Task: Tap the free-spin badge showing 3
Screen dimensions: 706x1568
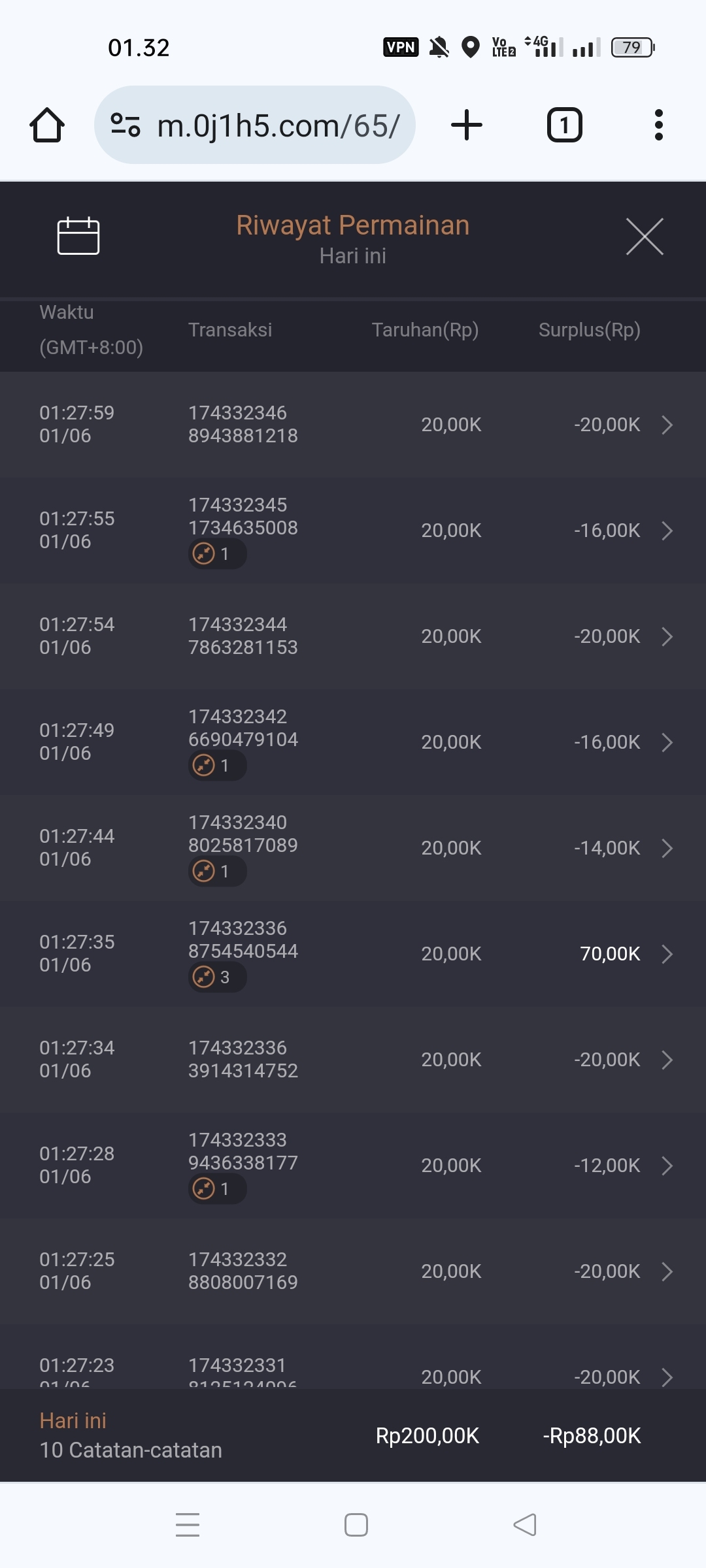Action: [216, 977]
